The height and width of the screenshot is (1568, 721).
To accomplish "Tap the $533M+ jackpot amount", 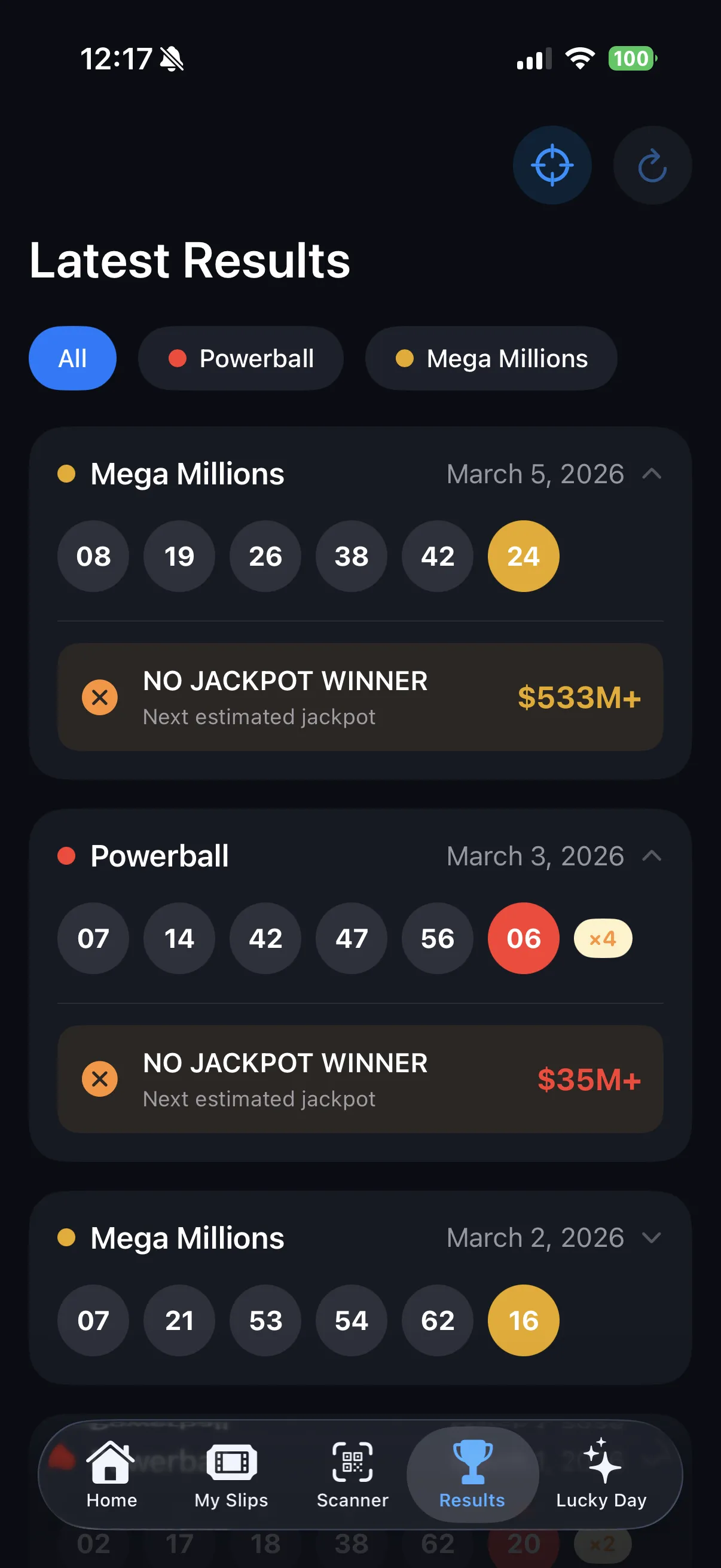I will (578, 698).
